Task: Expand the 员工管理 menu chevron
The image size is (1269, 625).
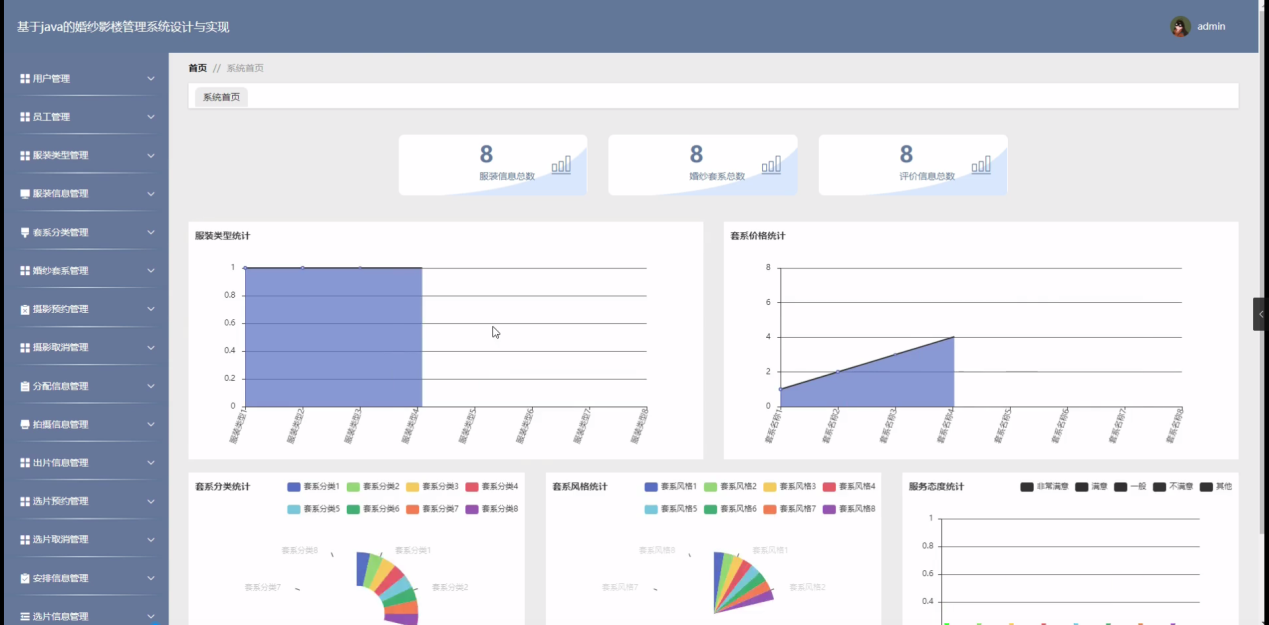Action: coord(151,117)
